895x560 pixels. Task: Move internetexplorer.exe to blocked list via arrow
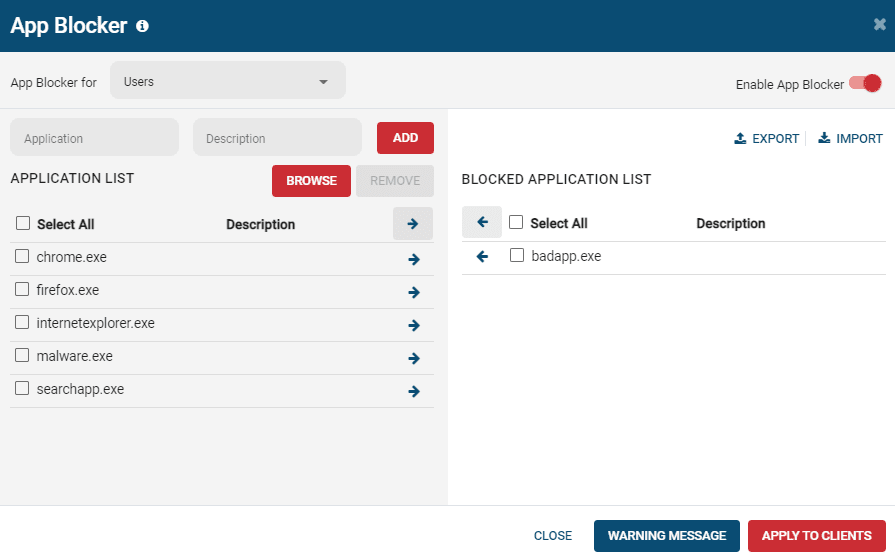click(x=413, y=326)
